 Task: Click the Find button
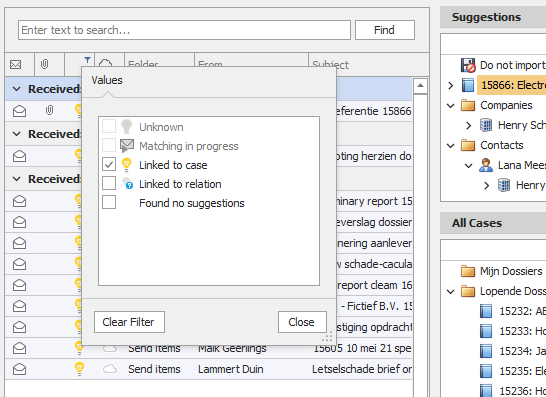pyautogui.click(x=385, y=30)
